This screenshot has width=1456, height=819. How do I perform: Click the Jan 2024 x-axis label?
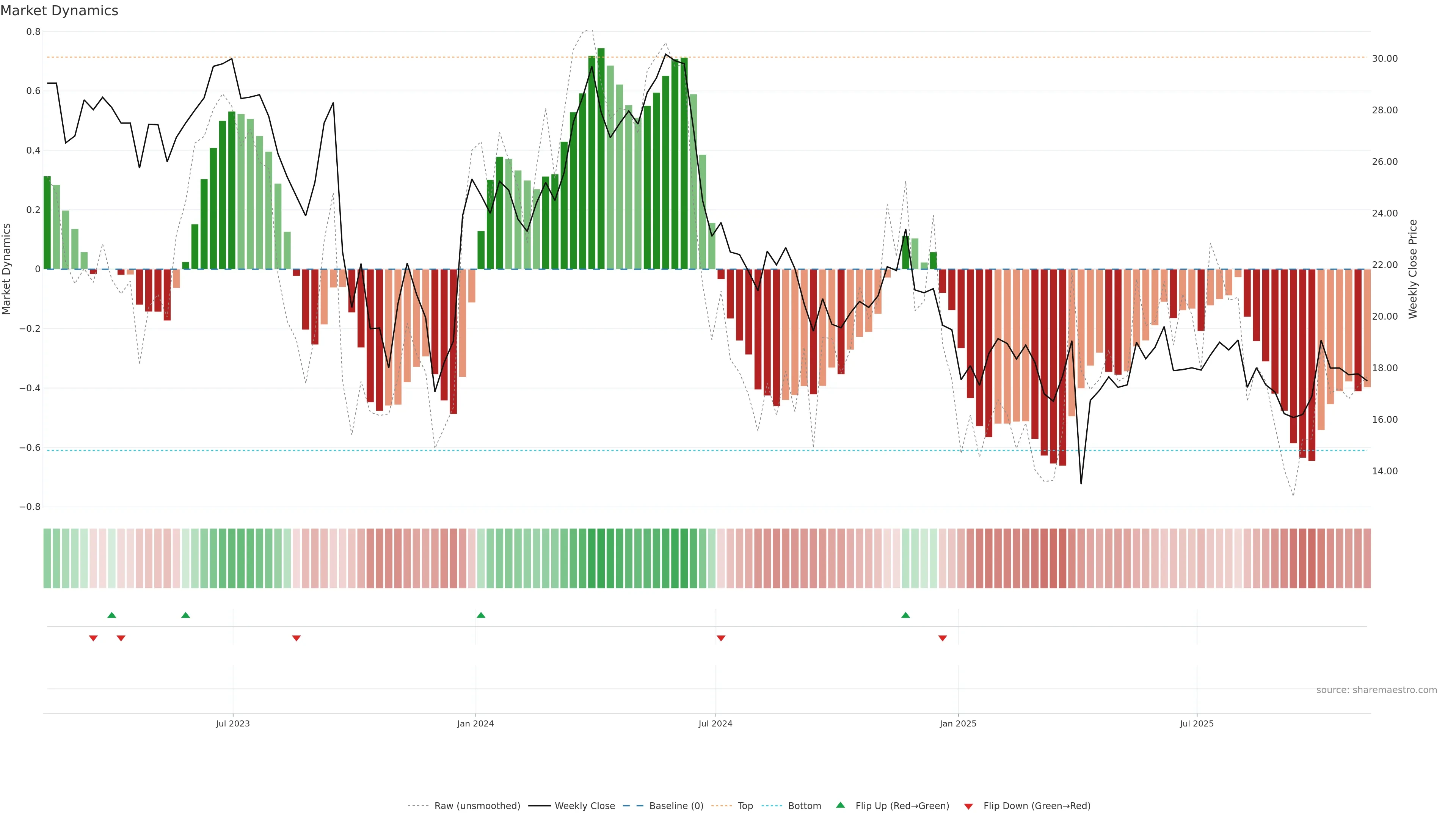click(x=475, y=723)
